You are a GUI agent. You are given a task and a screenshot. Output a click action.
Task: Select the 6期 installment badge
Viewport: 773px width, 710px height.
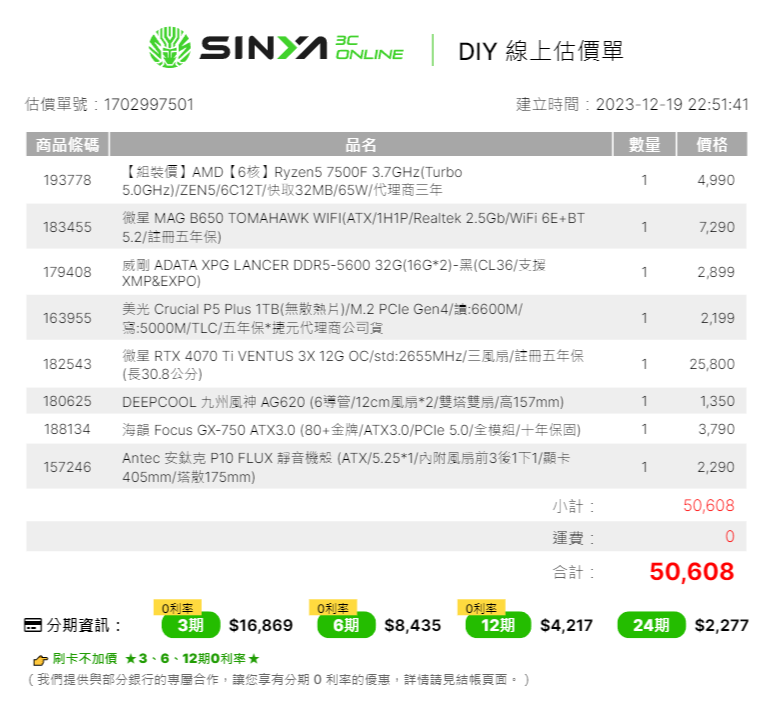346,625
